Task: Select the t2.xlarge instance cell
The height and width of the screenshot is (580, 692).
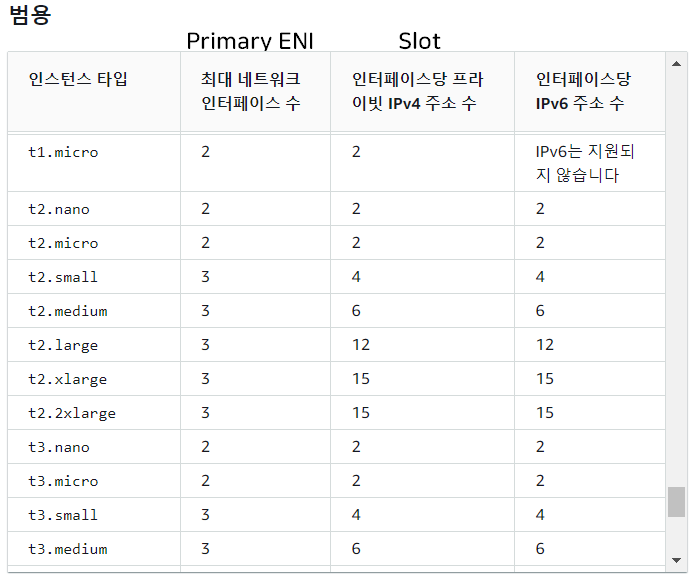Action: point(68,379)
